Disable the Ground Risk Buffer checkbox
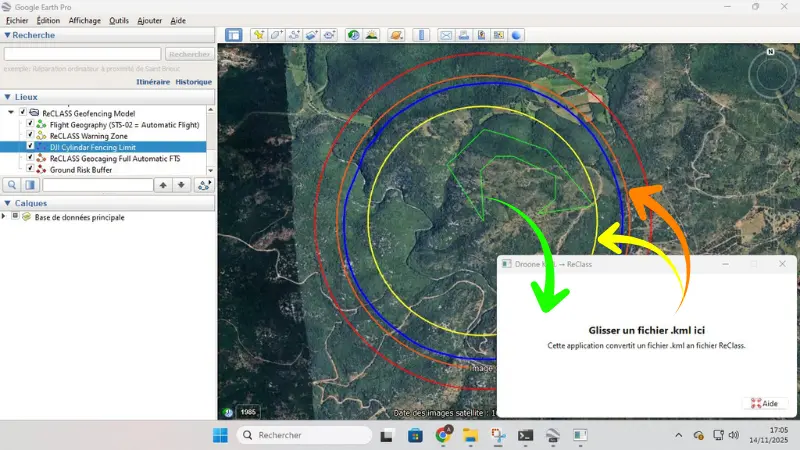800x450 pixels. click(30, 170)
